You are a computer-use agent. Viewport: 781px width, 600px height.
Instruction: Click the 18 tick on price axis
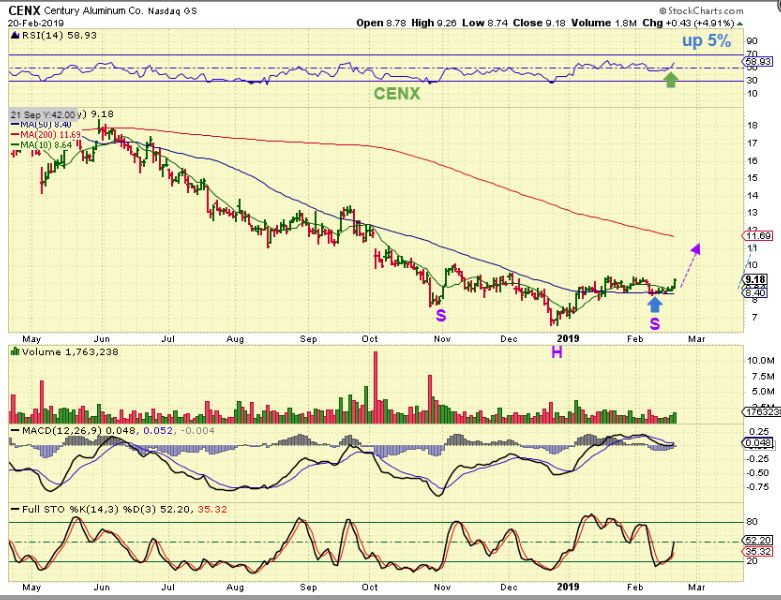[x=752, y=125]
